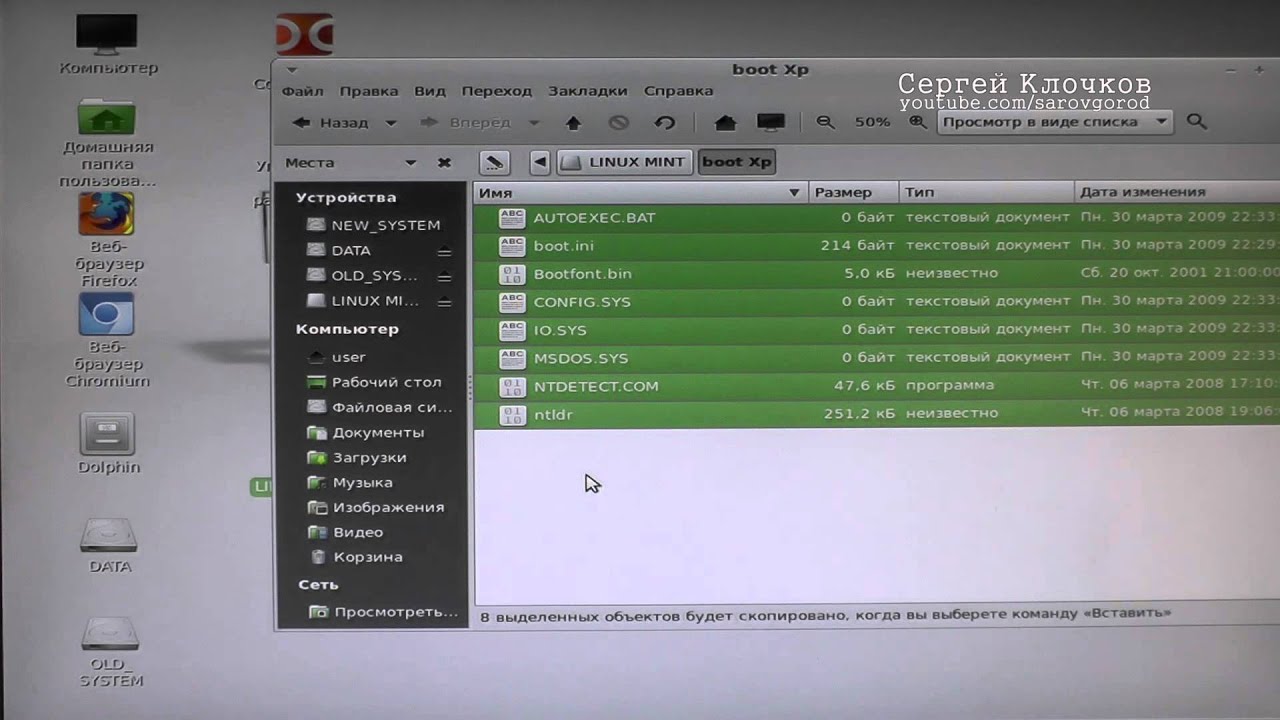Go up to the parent folder arrow
1280x720 pixels.
[573, 123]
